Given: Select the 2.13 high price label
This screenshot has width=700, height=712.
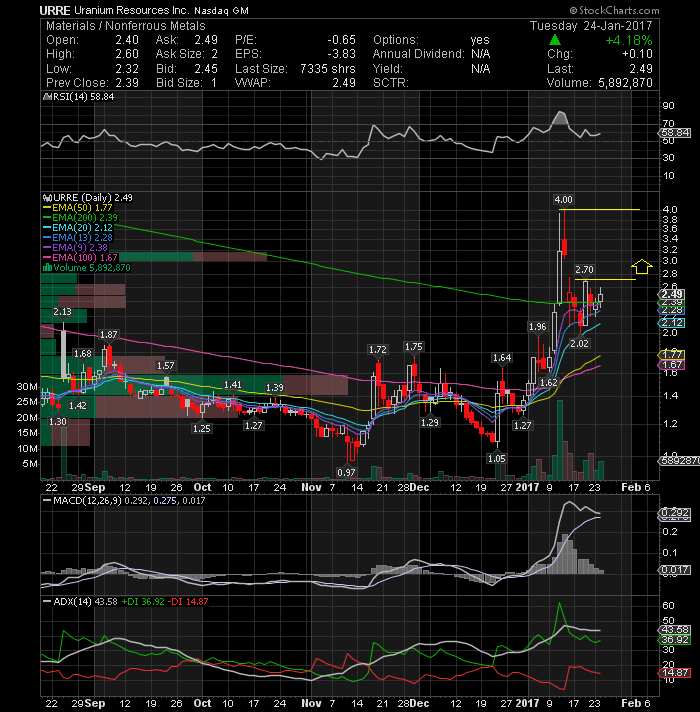Looking at the screenshot, I should (x=63, y=312).
